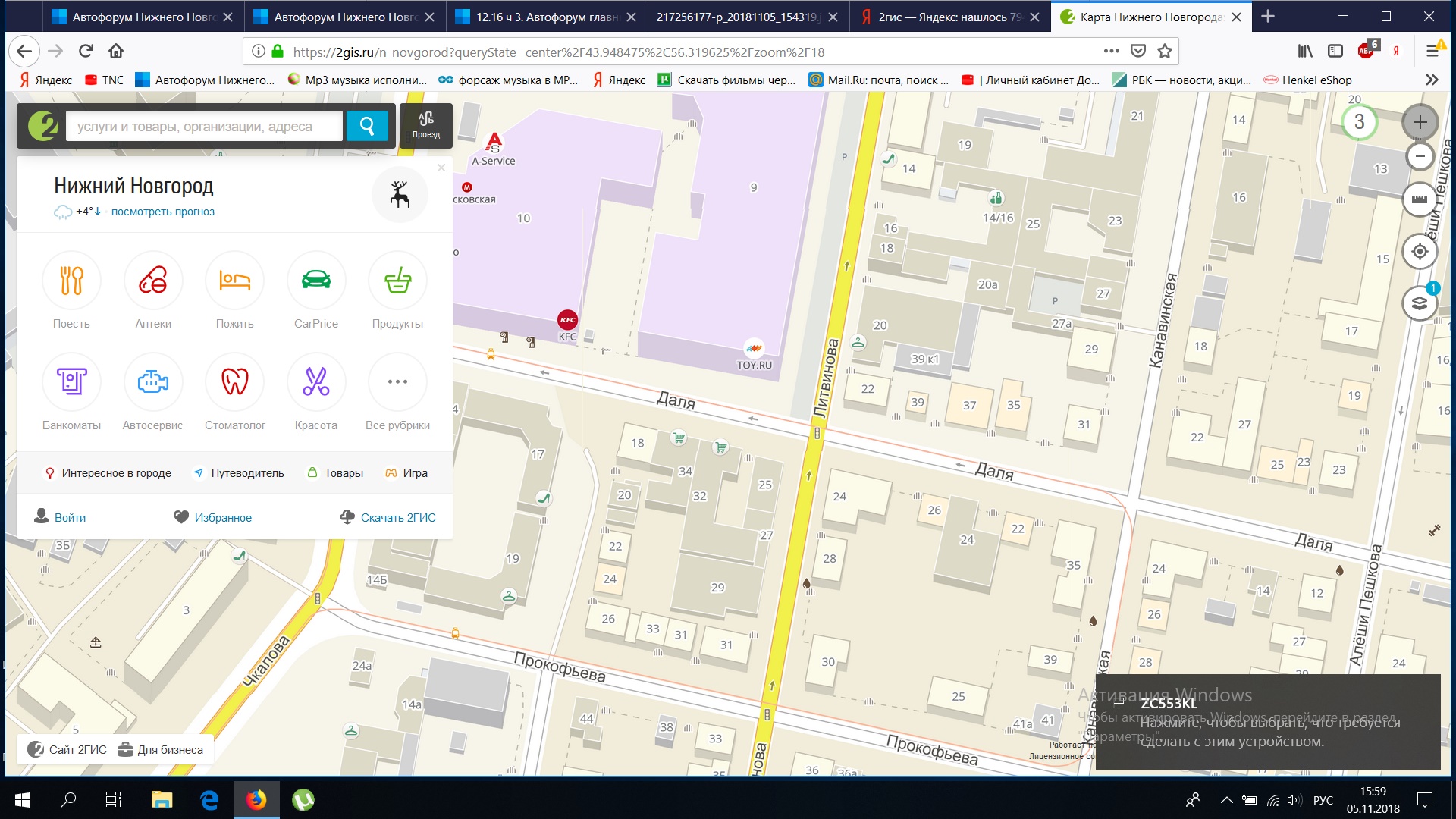Screen dimensions: 1456x819
Task: Click the deer city emblem icon
Action: (400, 195)
